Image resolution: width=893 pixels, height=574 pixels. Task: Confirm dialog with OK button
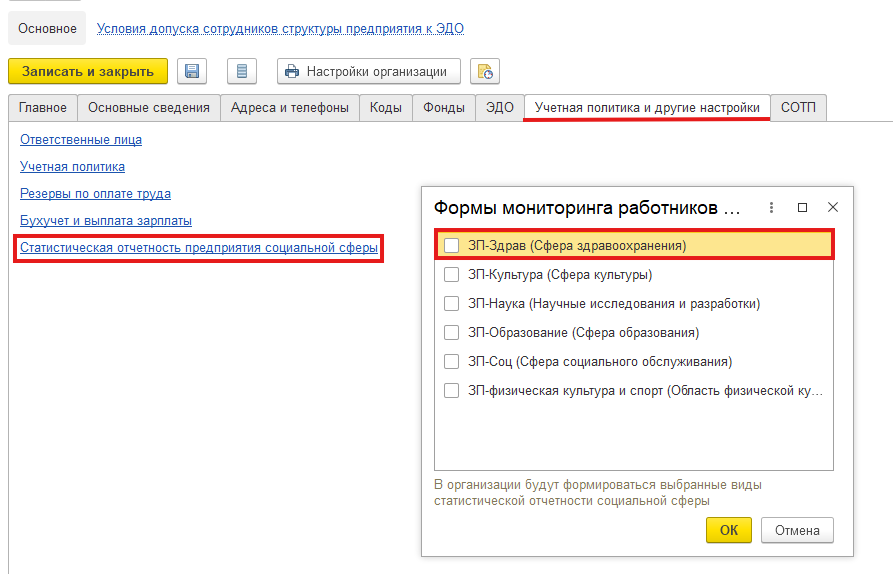tap(728, 530)
